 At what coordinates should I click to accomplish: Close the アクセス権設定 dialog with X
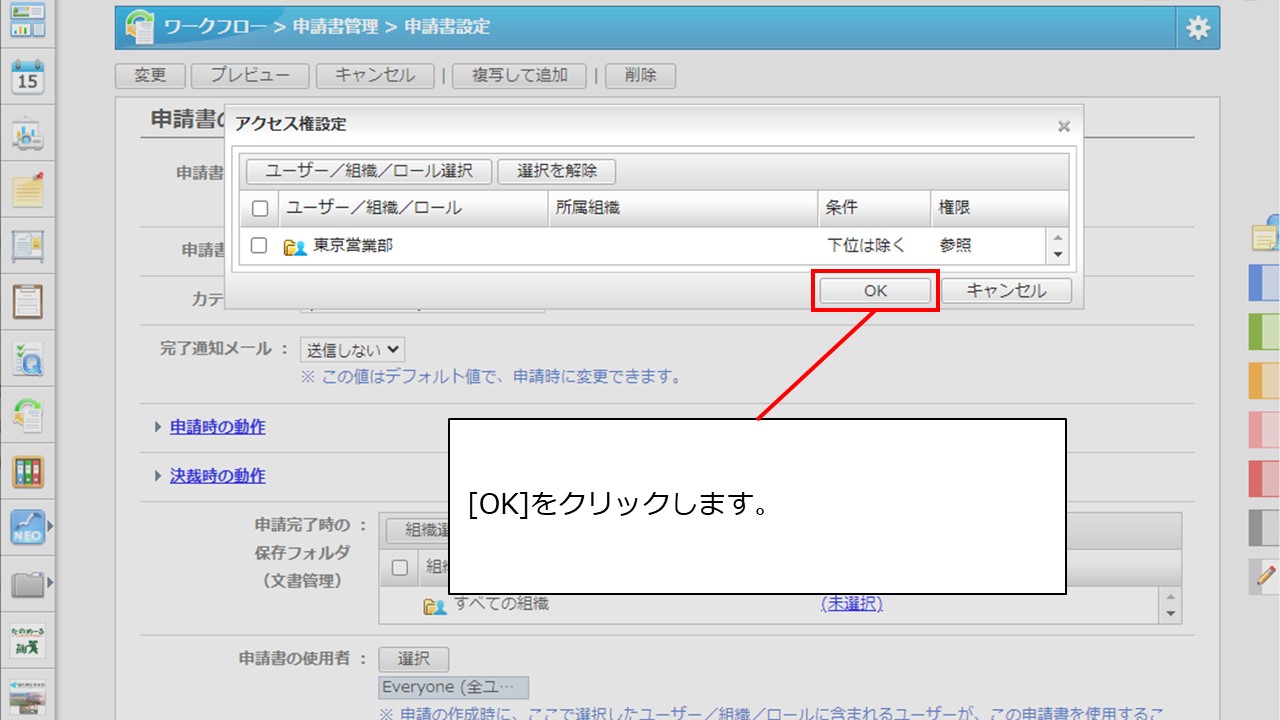[x=1064, y=126]
